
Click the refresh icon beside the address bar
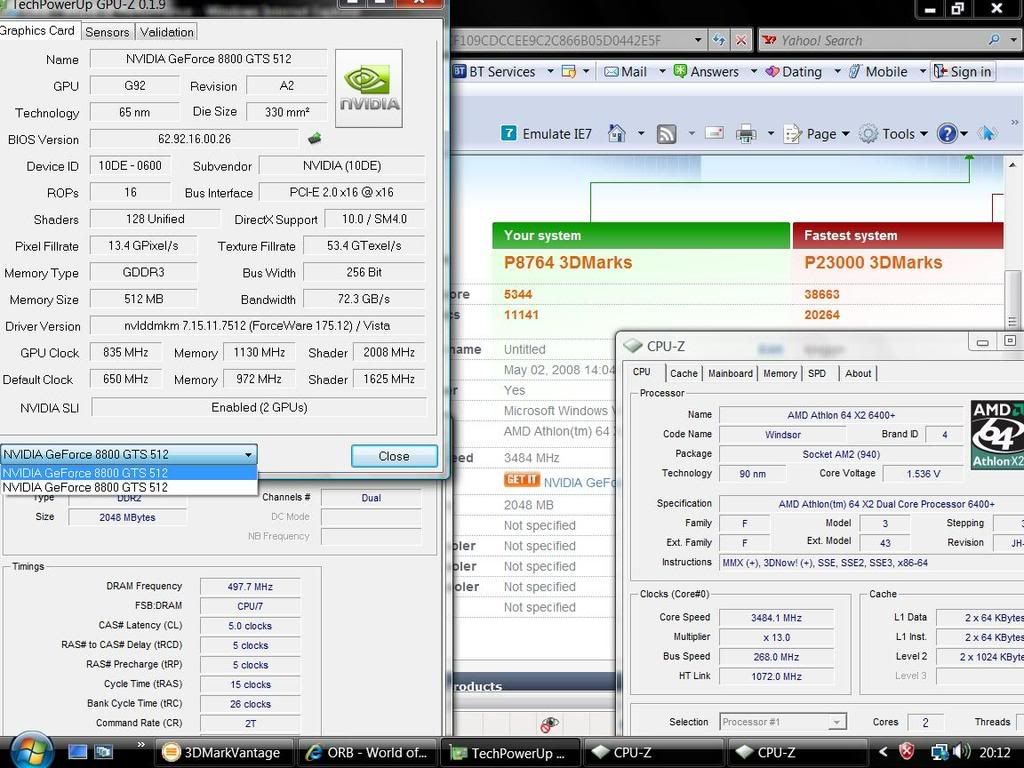coord(719,40)
